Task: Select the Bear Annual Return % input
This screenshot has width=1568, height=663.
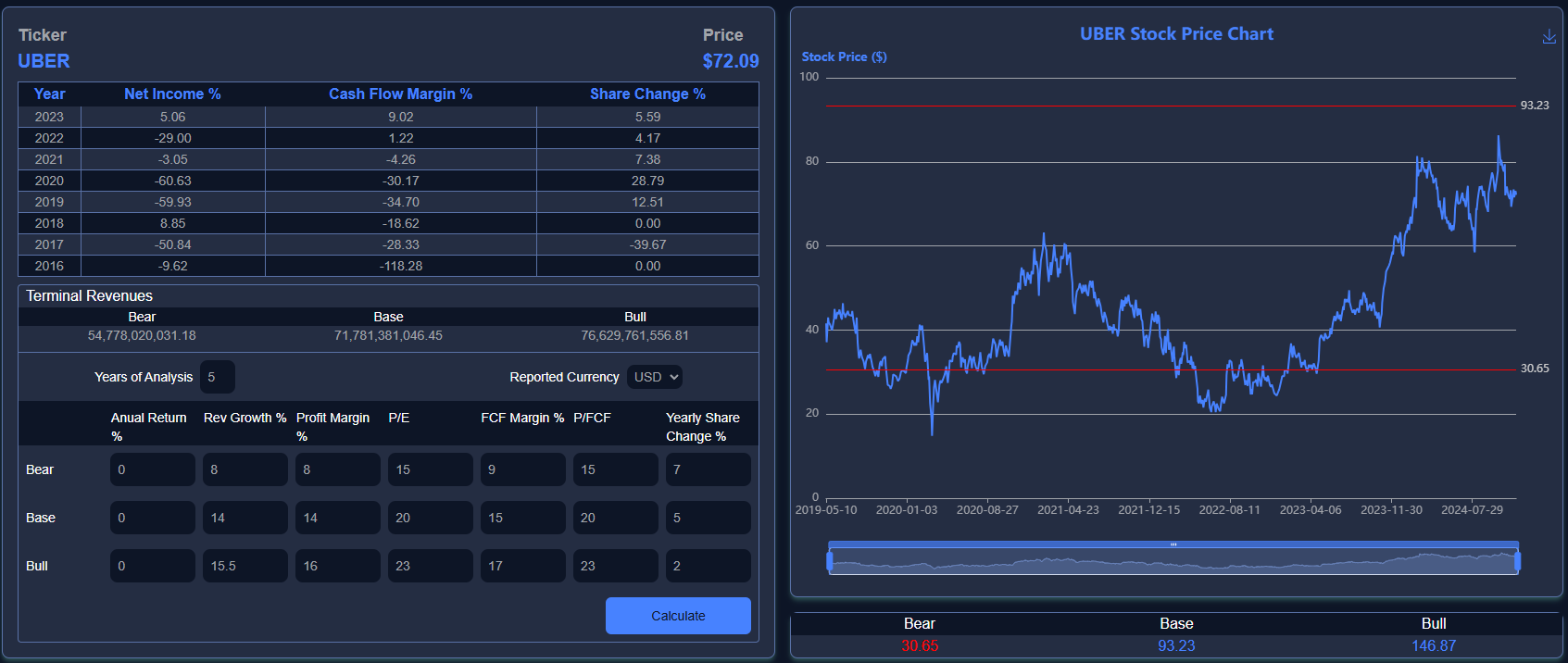Action: (x=152, y=469)
